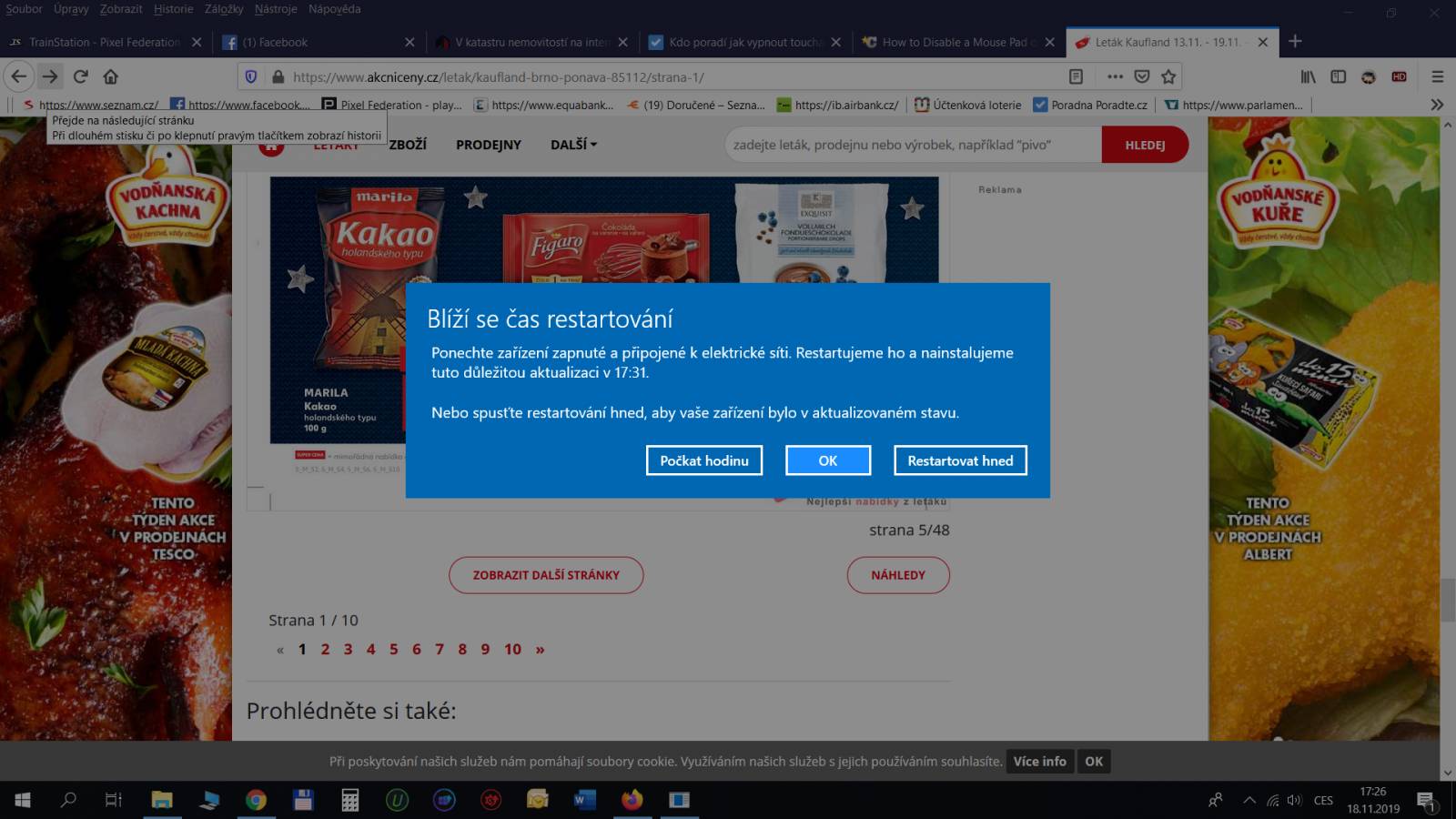Open Nástroje menu
Image resolution: width=1456 pixels, height=819 pixels.
pyautogui.click(x=276, y=9)
